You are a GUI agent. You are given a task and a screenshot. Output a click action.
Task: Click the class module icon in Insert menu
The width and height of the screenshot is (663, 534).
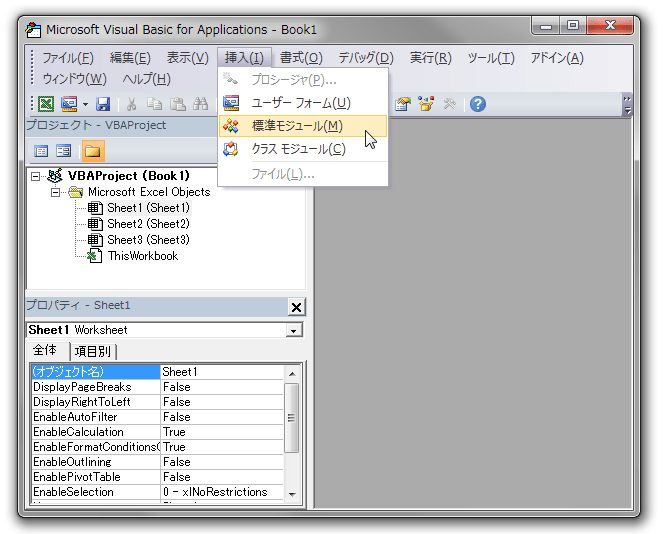231,149
